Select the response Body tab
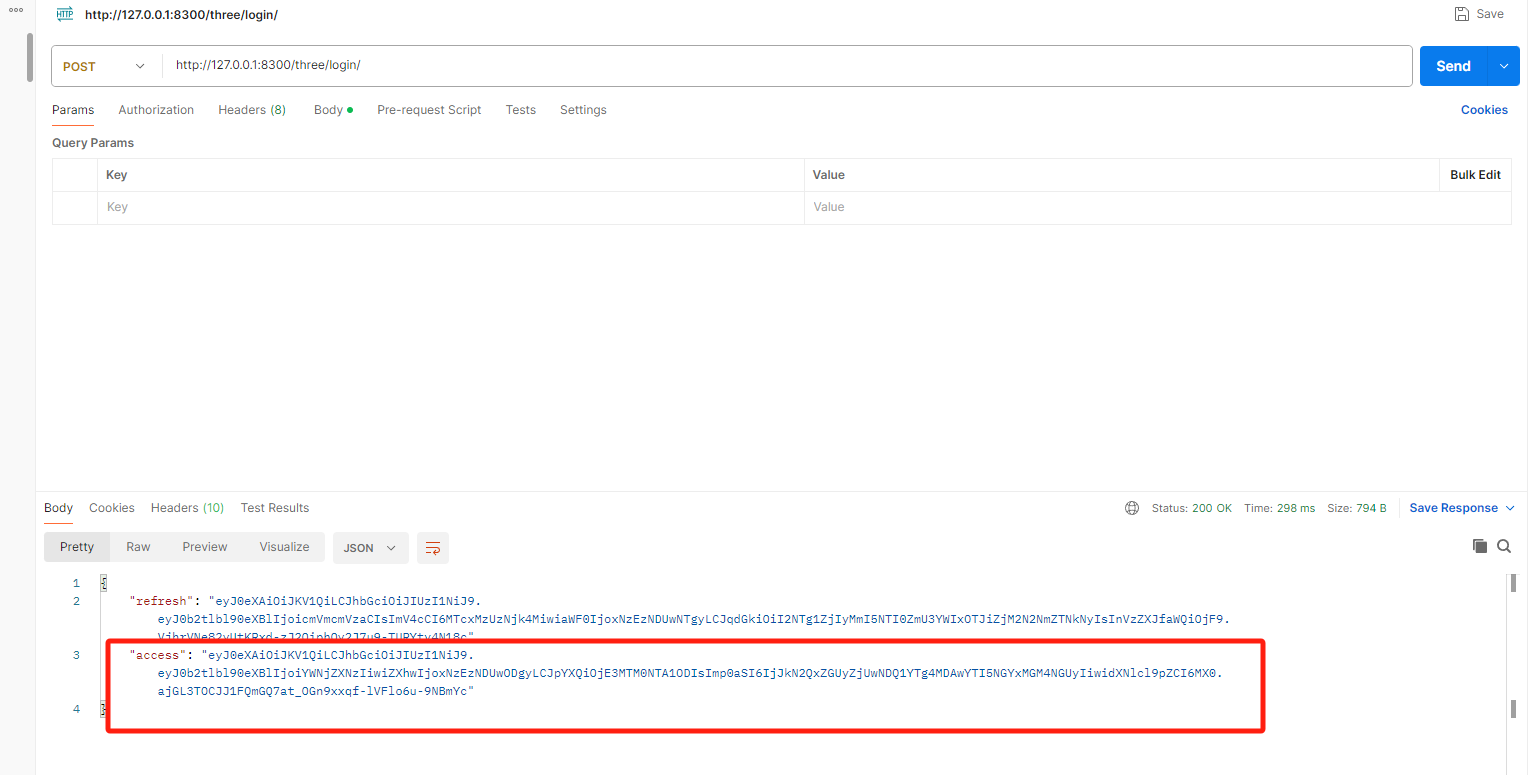 pyautogui.click(x=58, y=508)
